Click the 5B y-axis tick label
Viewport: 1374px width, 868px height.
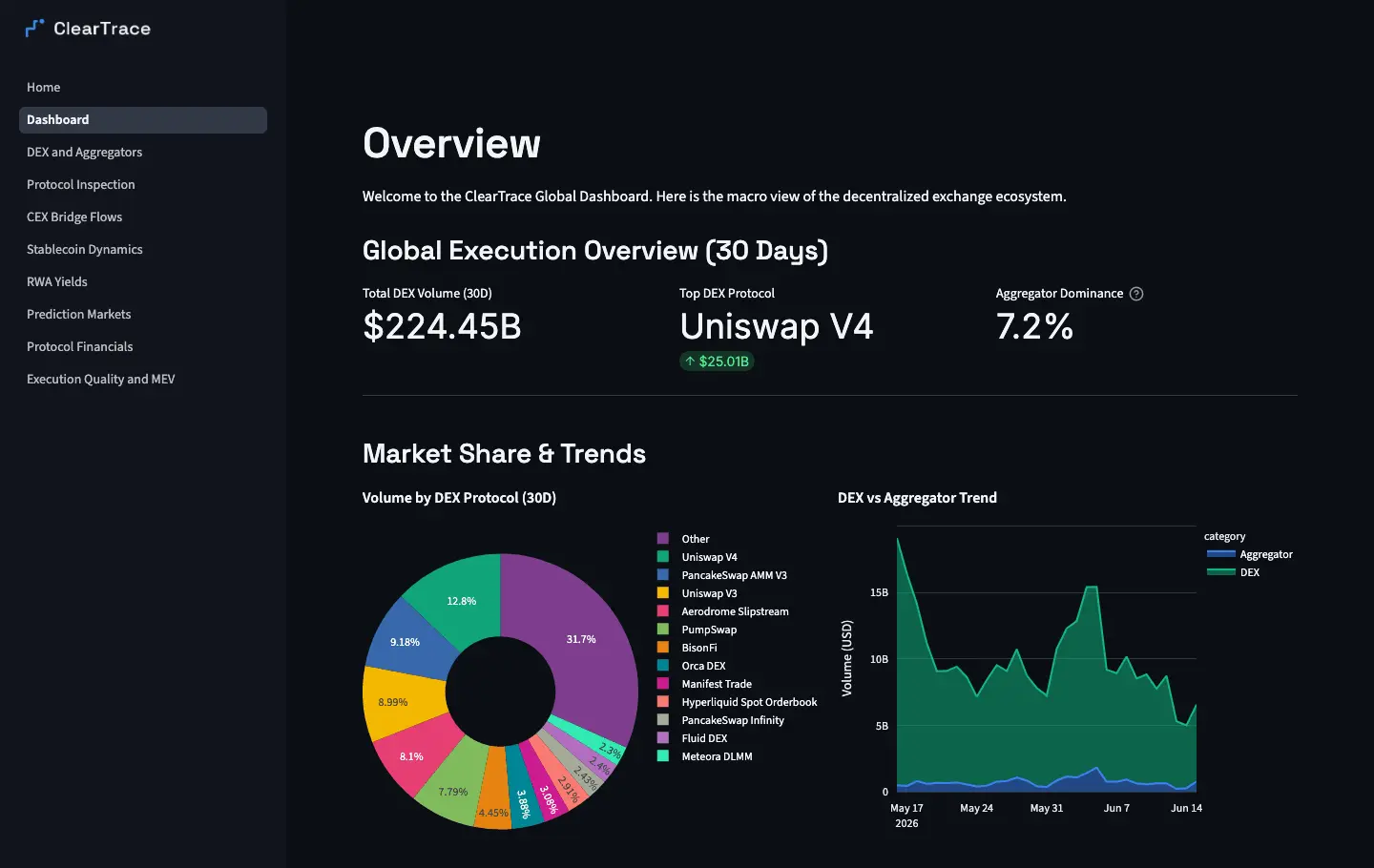(882, 726)
